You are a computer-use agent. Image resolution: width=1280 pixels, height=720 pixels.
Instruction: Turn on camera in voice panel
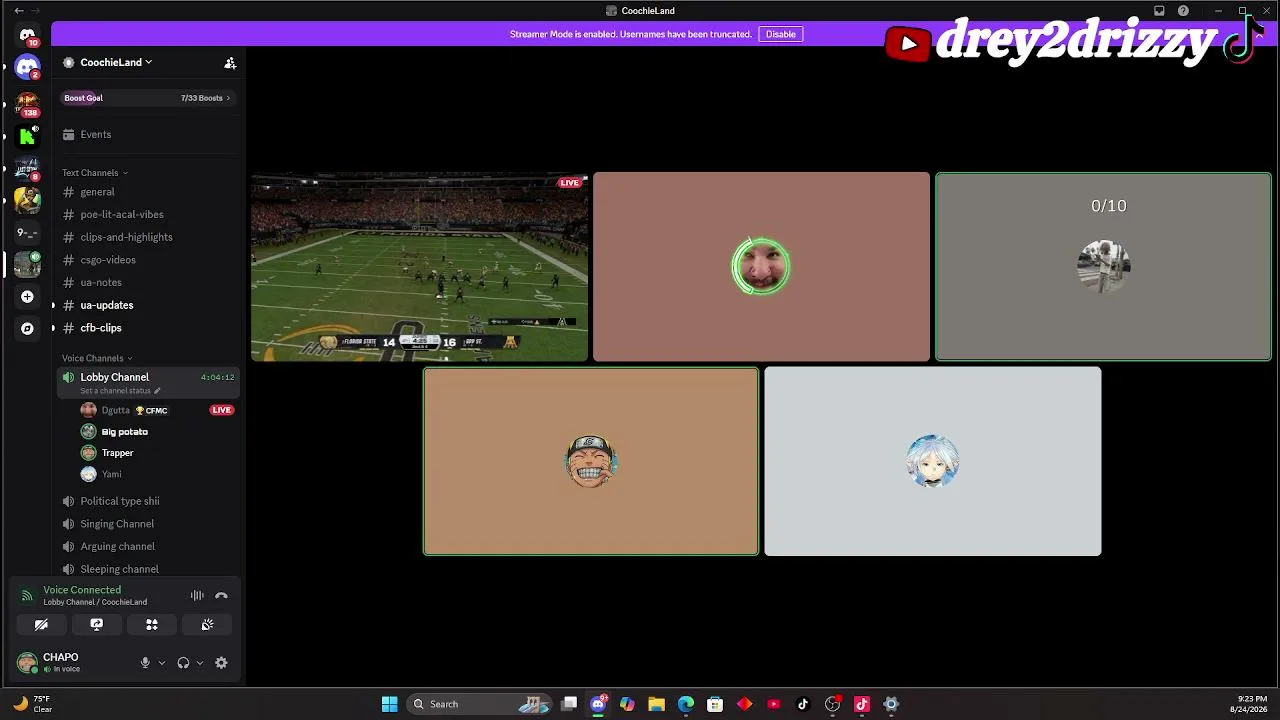pyautogui.click(x=41, y=624)
